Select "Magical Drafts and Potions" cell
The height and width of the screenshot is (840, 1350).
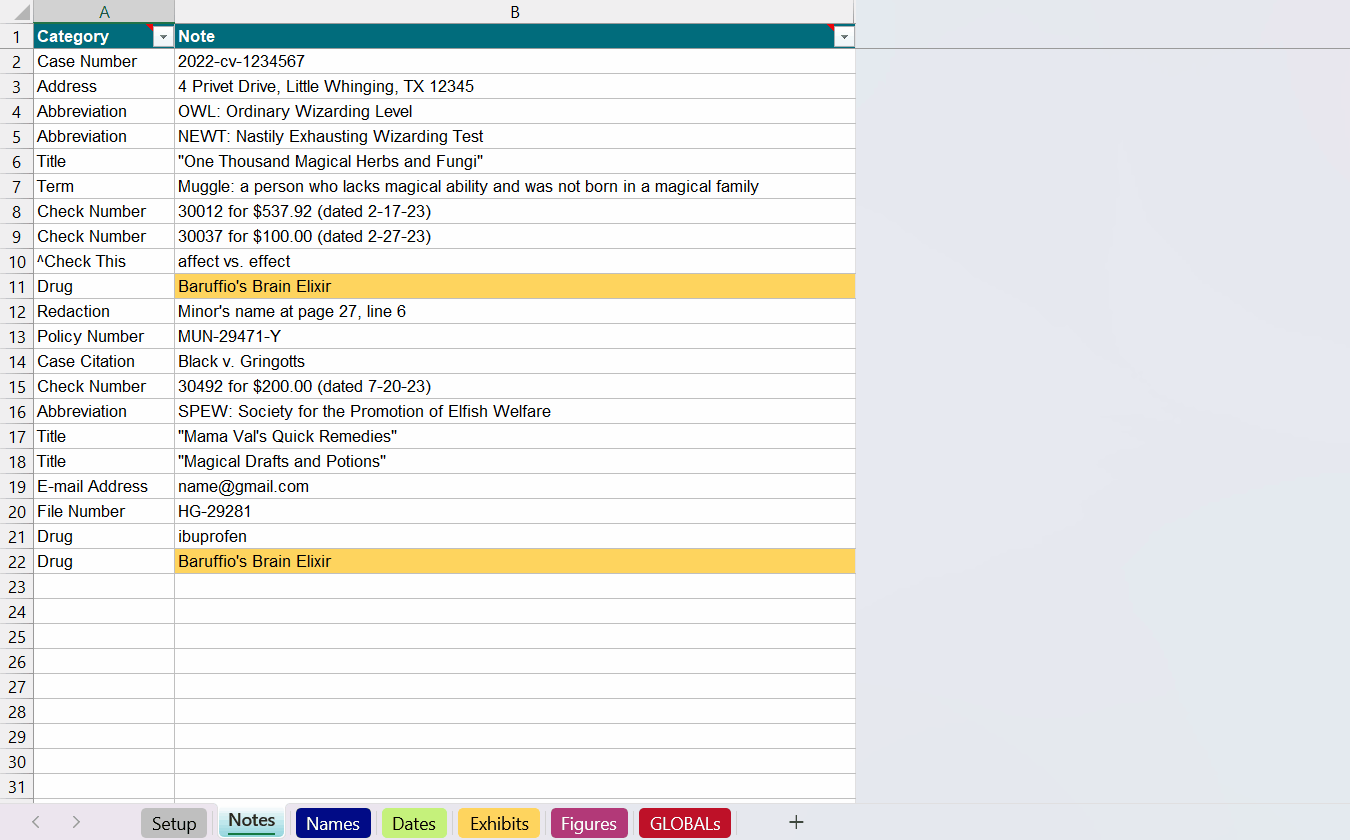[515, 461]
